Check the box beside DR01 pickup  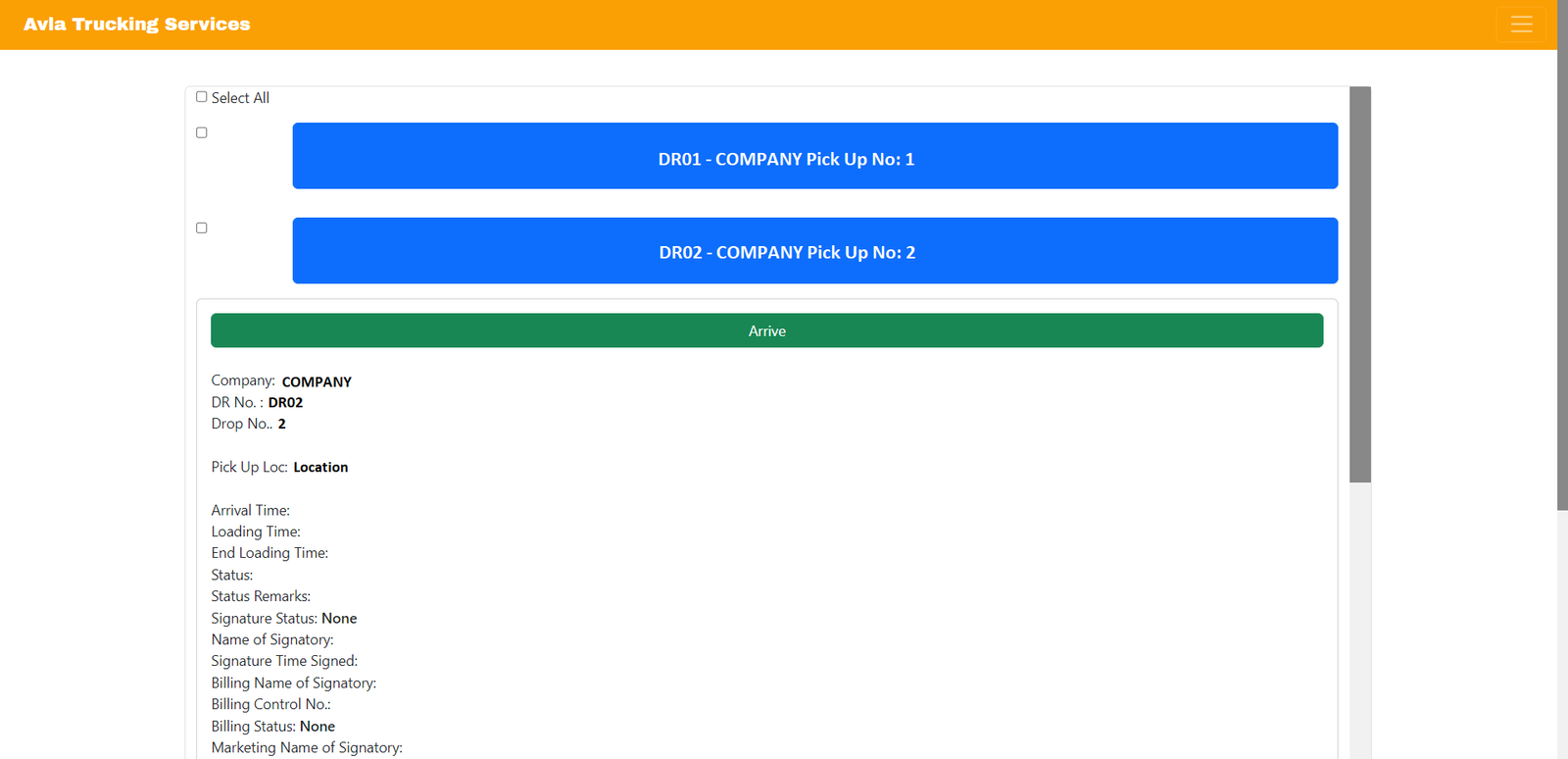[202, 132]
